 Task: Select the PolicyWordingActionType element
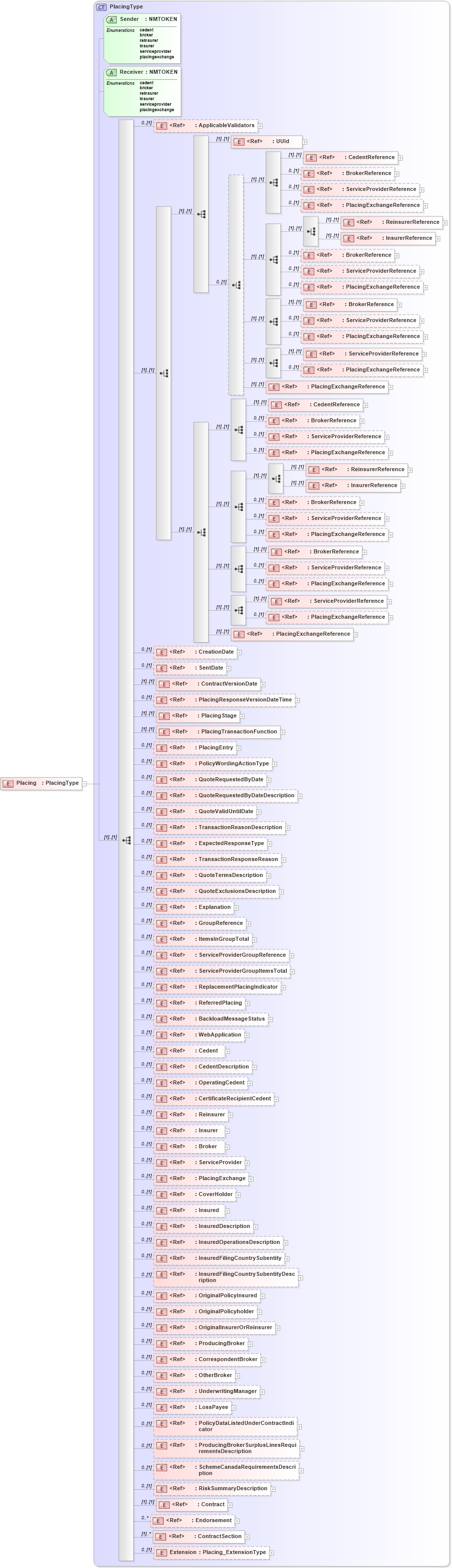coord(213,764)
